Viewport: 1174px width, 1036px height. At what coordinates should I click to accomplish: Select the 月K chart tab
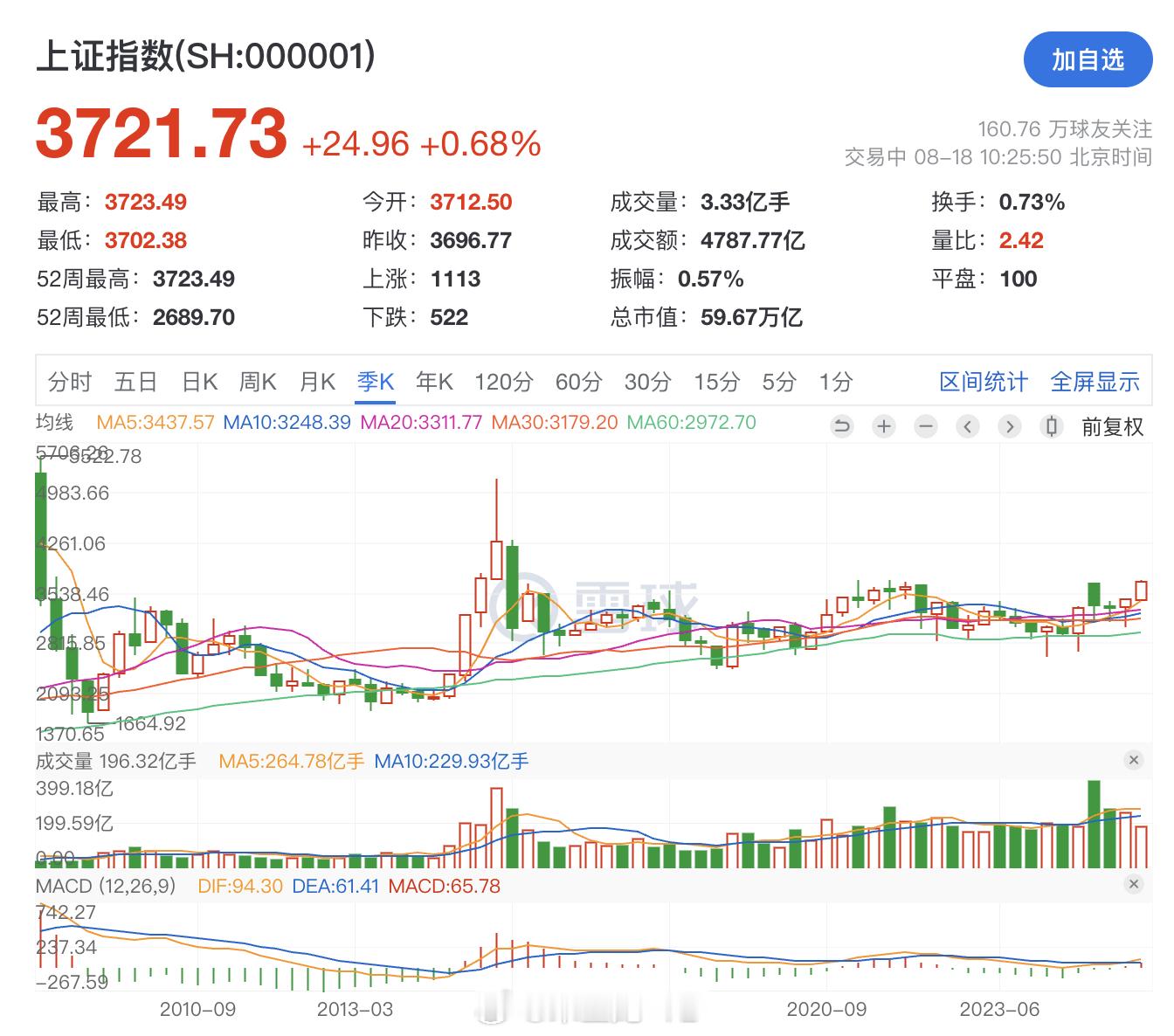pos(317,382)
